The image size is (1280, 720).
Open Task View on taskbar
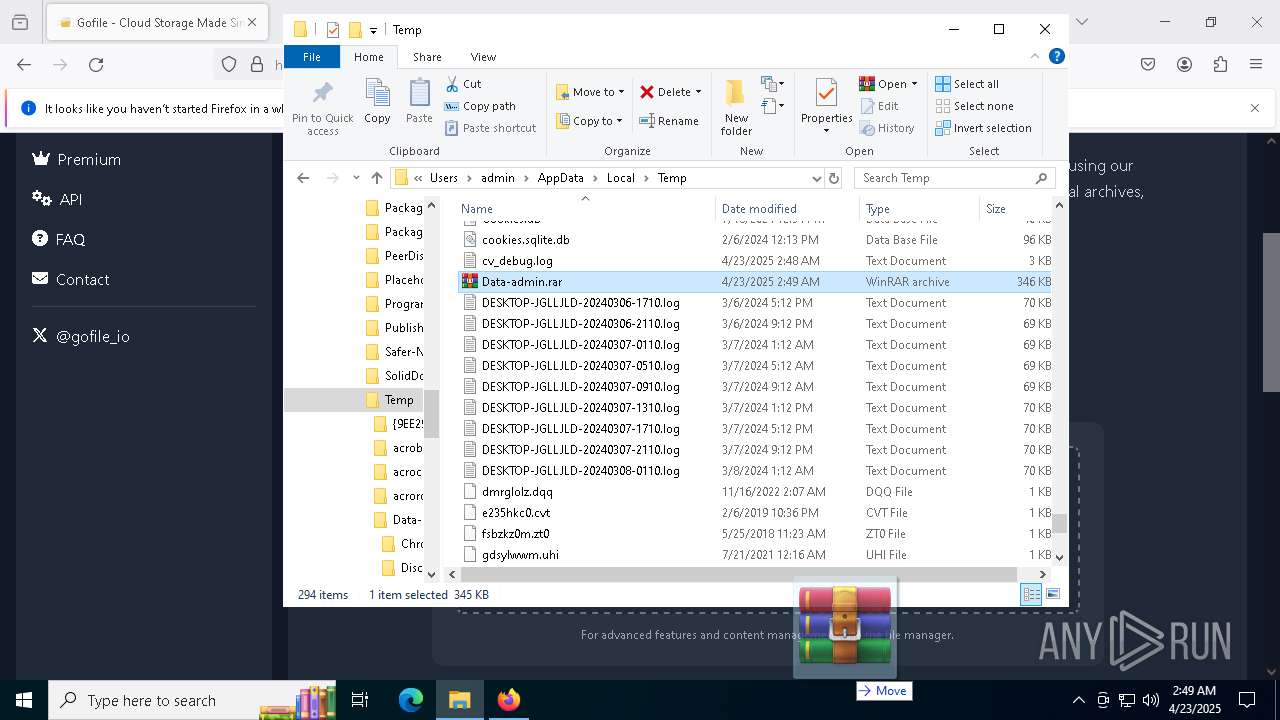point(360,700)
